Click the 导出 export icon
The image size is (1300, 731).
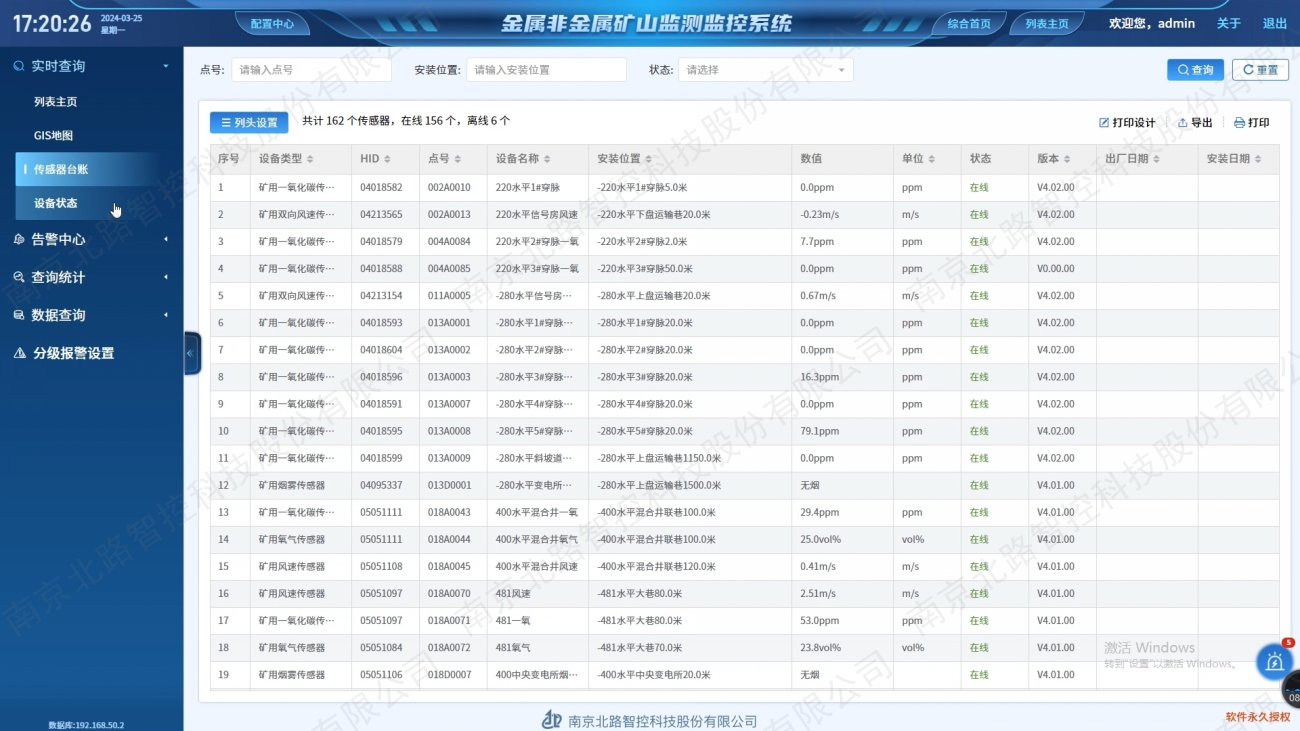(x=1183, y=123)
